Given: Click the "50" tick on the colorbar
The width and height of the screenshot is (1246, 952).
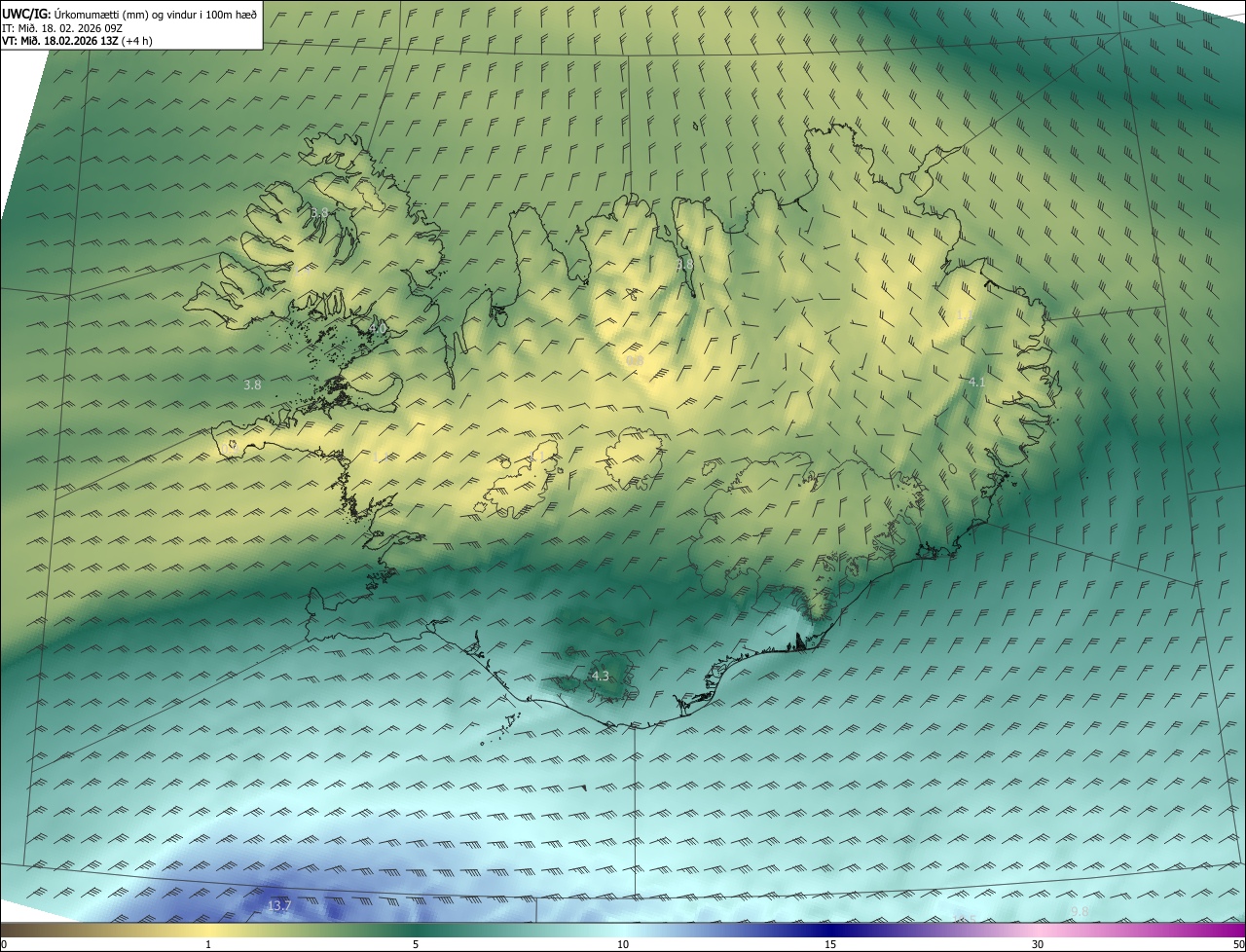Looking at the screenshot, I should tap(1238, 944).
